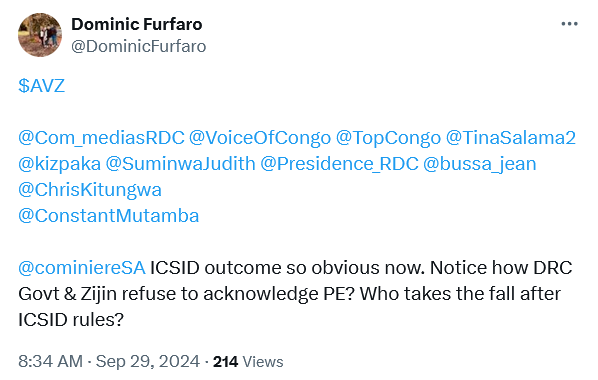
Task: Click the 8:34 AM timestamp
Action: 50,361
